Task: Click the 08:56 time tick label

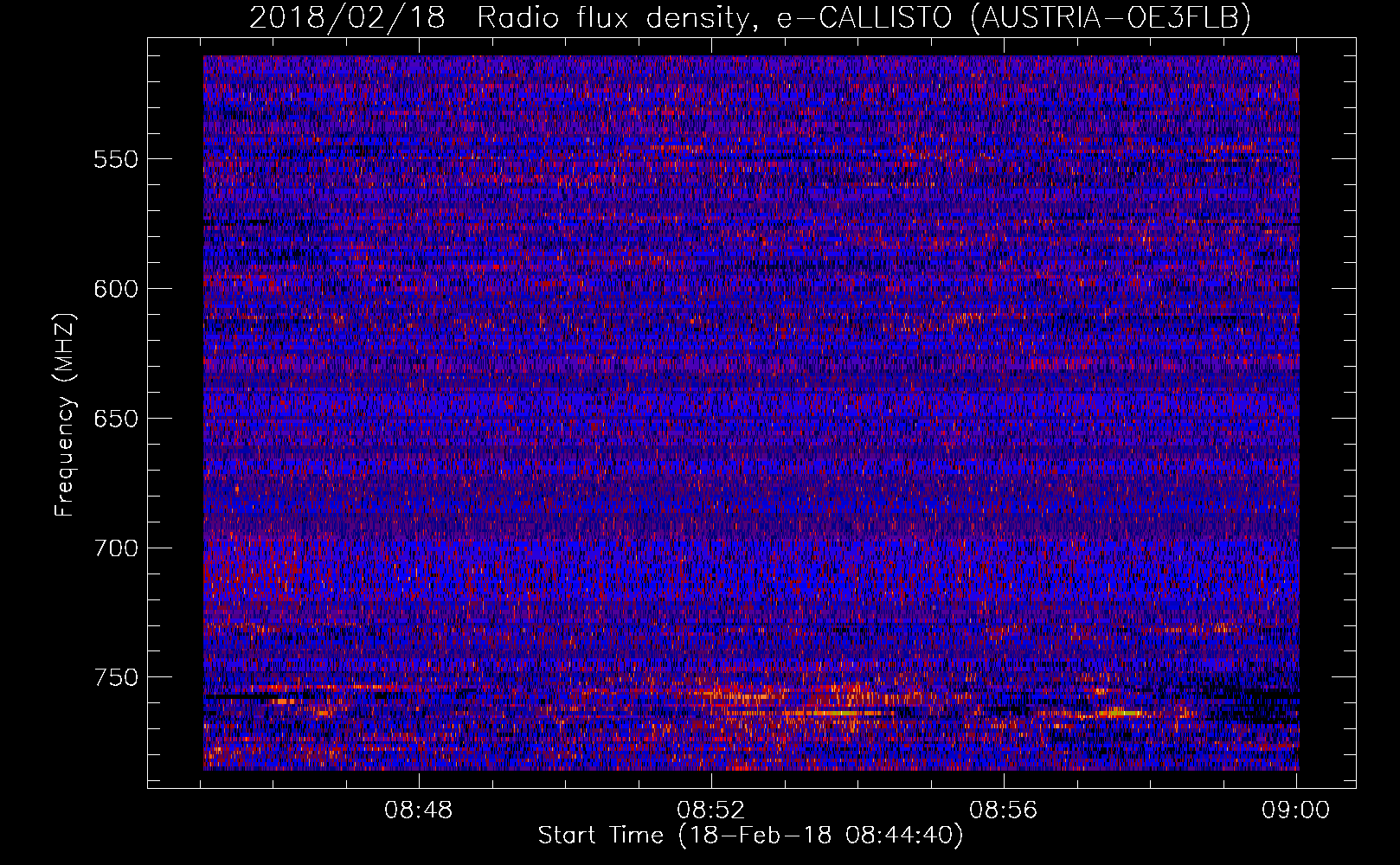Action: (1004, 811)
